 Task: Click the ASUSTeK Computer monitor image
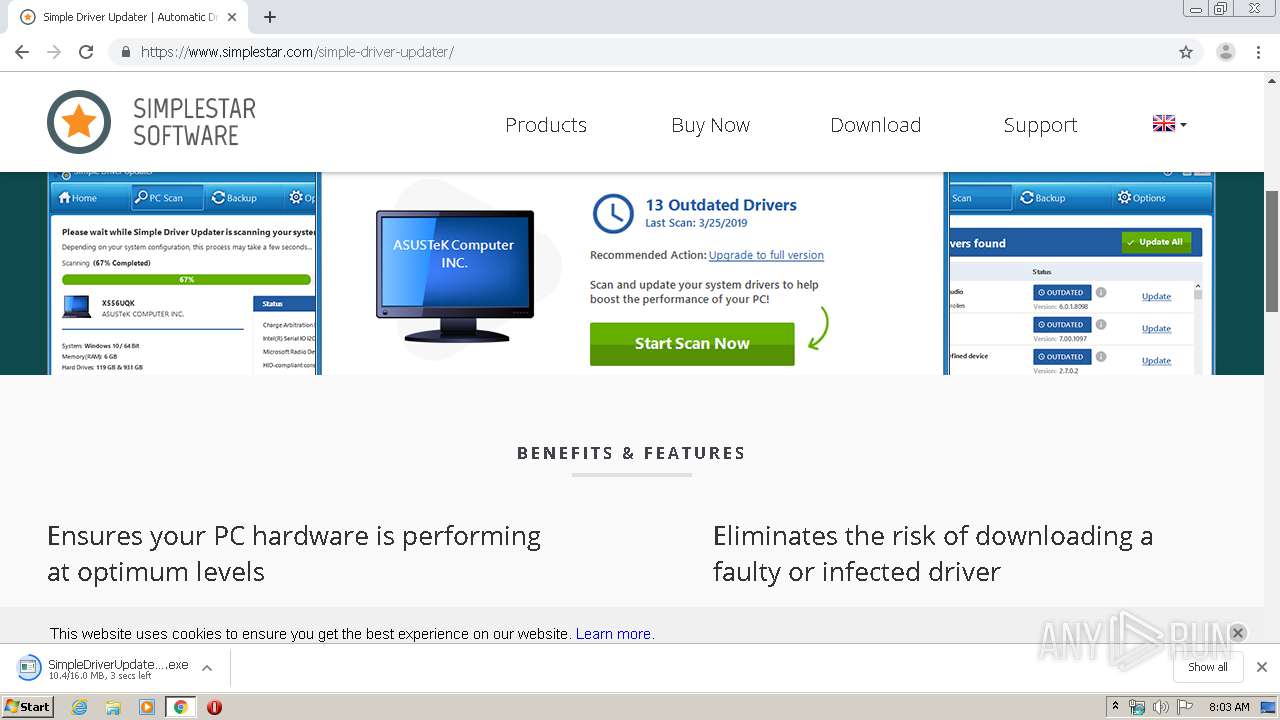pyautogui.click(x=455, y=275)
